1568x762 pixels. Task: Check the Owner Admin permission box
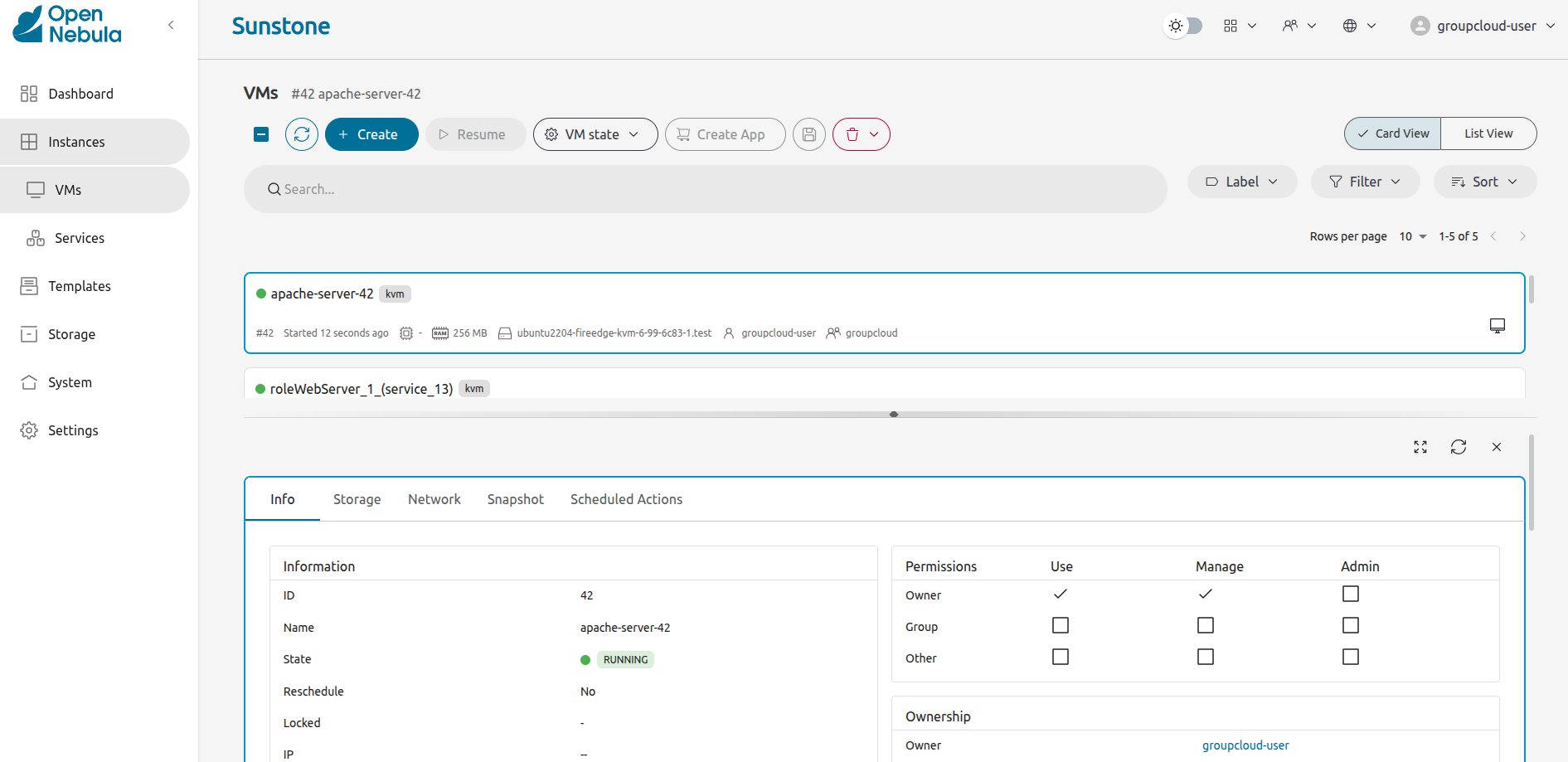(1350, 594)
